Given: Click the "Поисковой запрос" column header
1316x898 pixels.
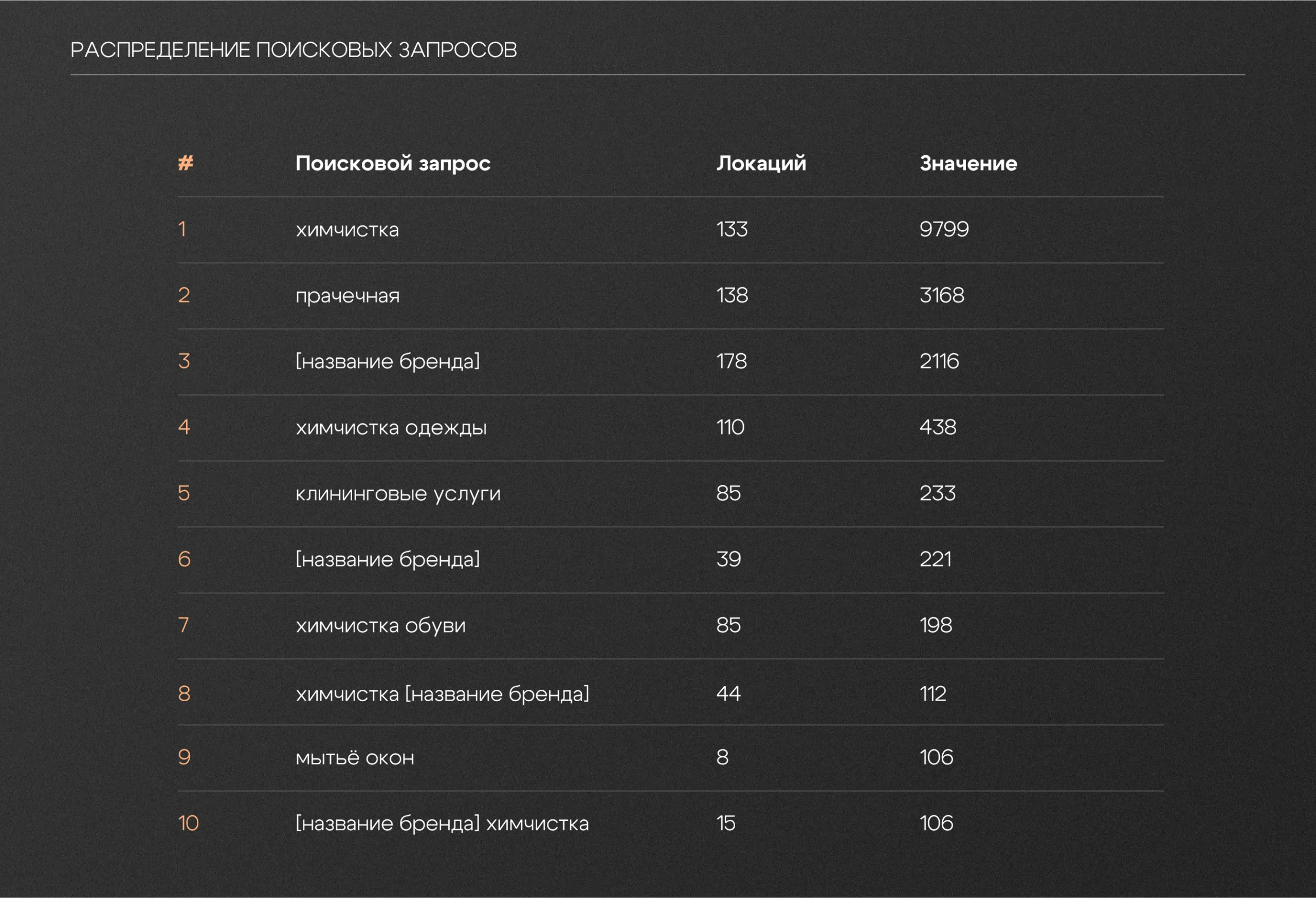Looking at the screenshot, I should [392, 163].
